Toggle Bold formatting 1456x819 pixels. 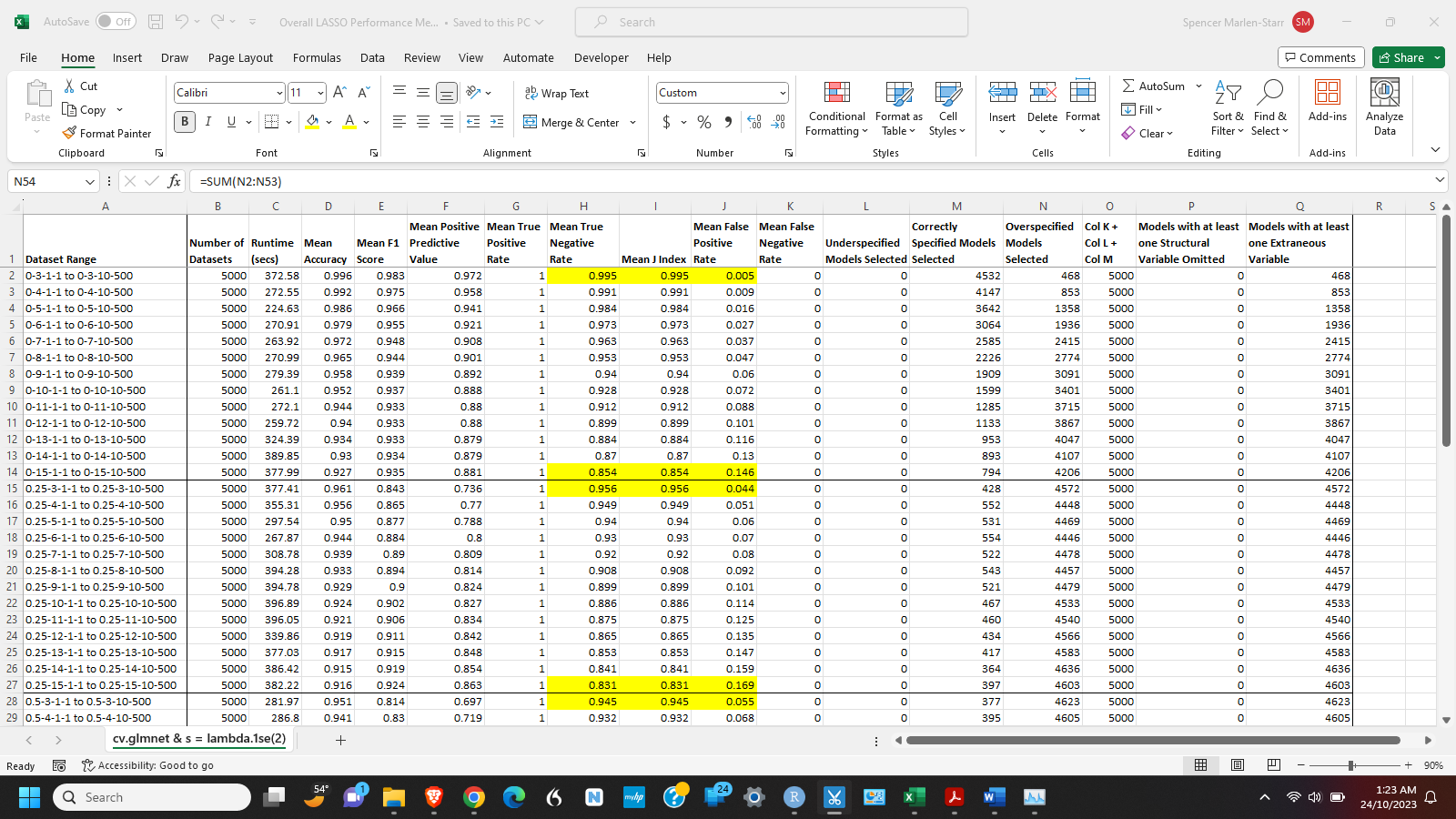185,122
